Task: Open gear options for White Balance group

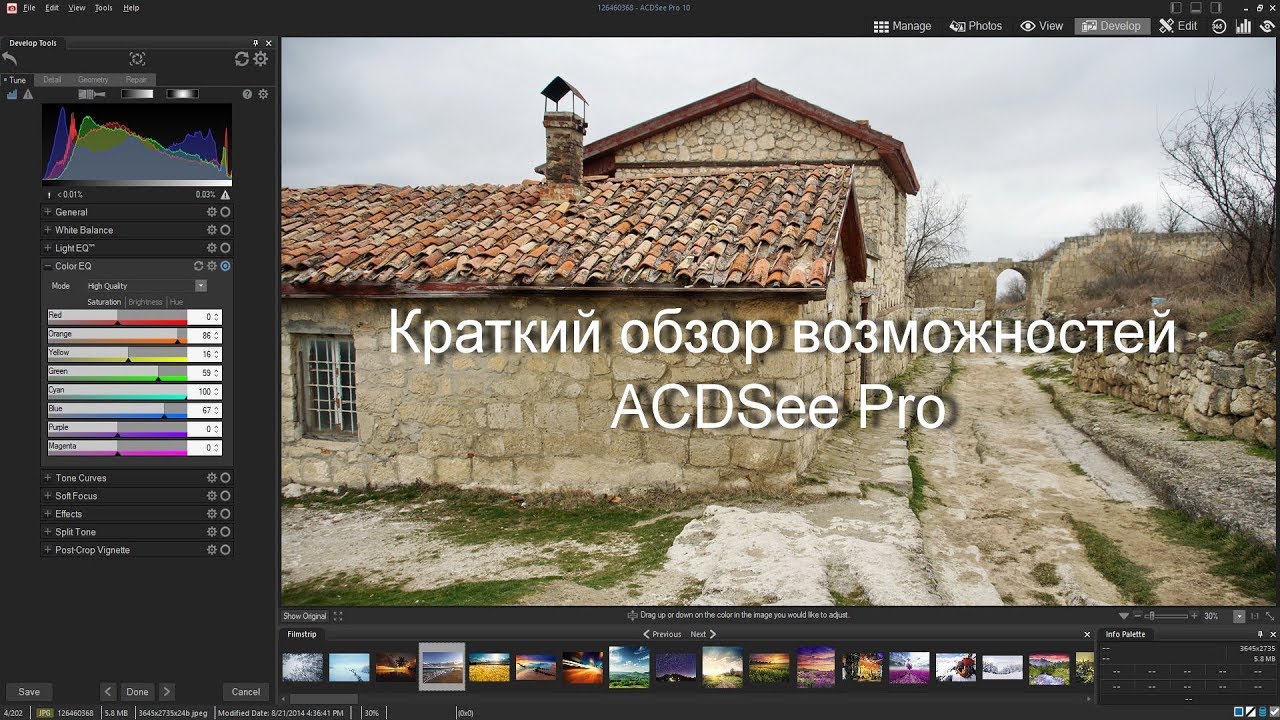Action: pos(211,230)
